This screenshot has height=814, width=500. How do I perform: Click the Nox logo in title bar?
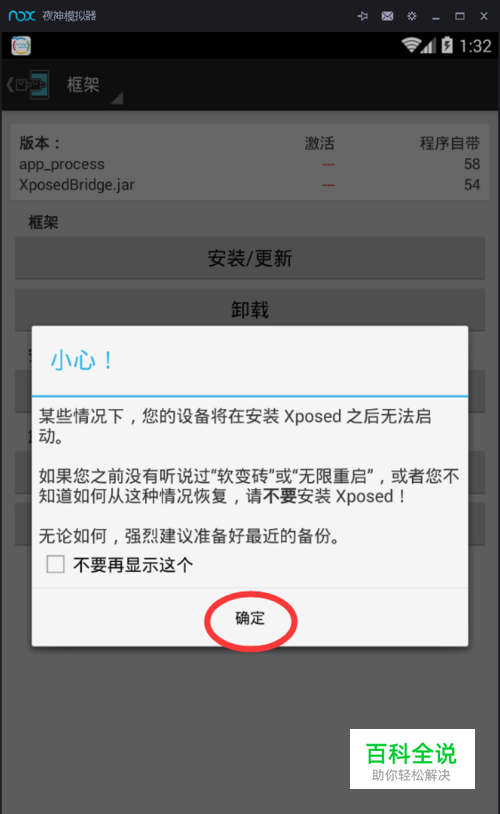click(22, 16)
